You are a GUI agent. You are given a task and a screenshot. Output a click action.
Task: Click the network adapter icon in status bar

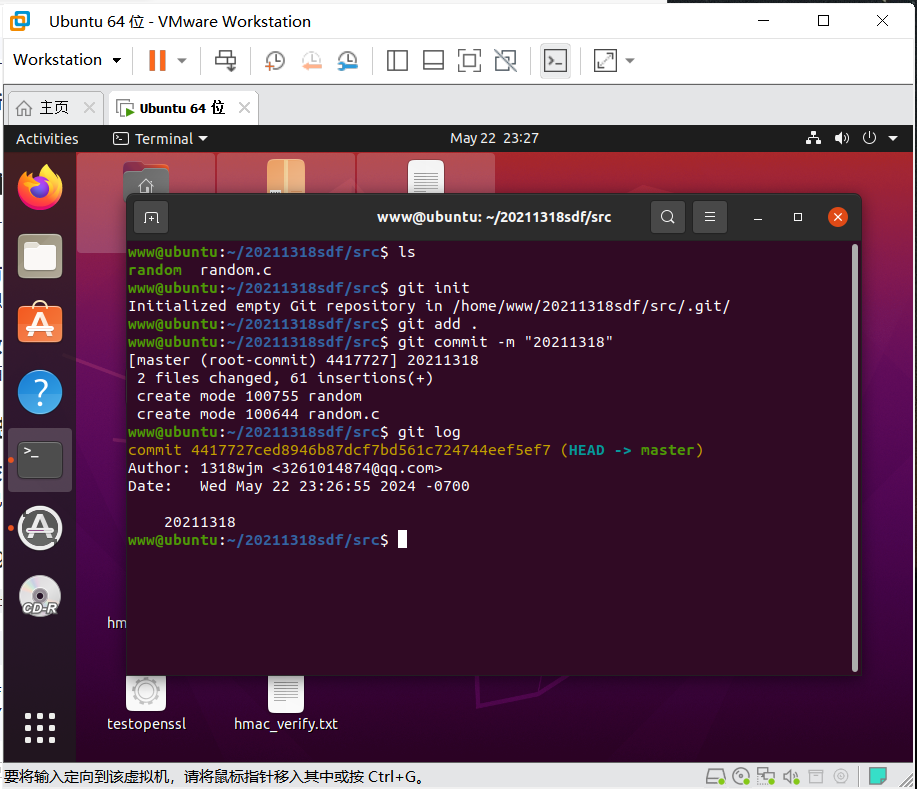point(766,777)
